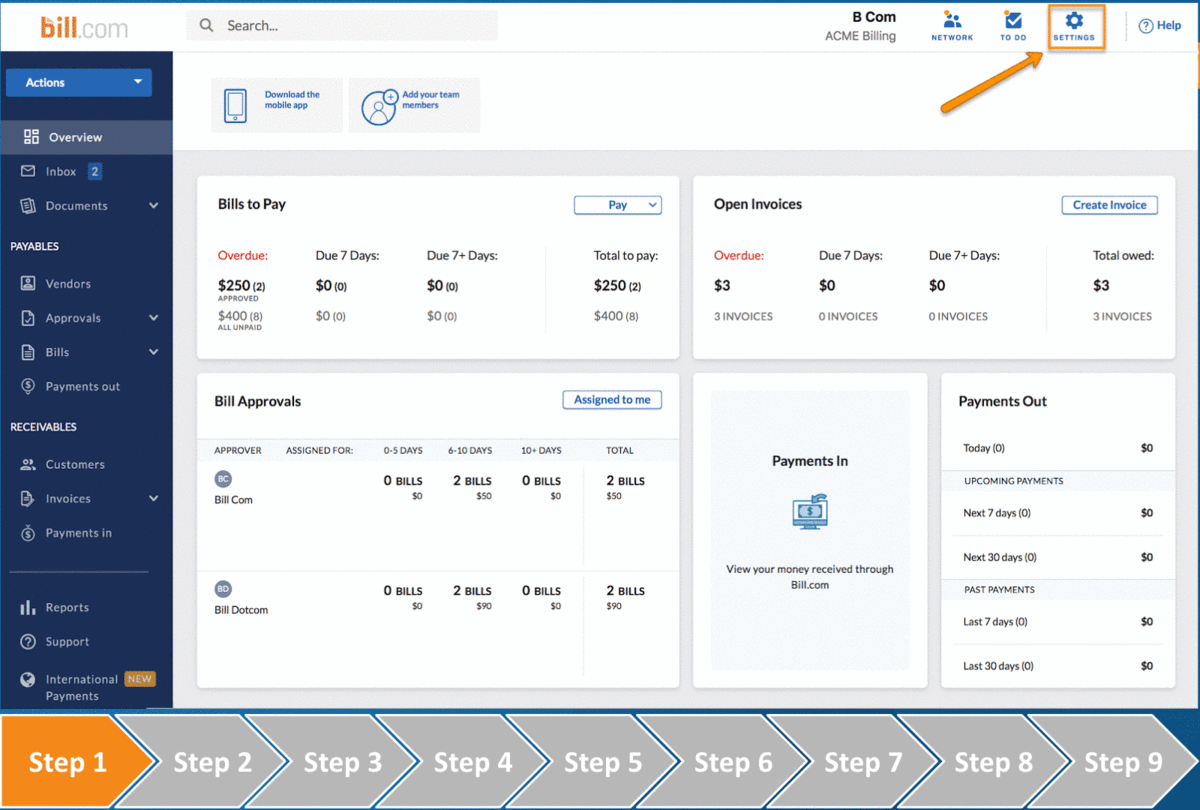1200x810 pixels.
Task: Click the $90 total for Bill Dotcom
Action: (614, 606)
